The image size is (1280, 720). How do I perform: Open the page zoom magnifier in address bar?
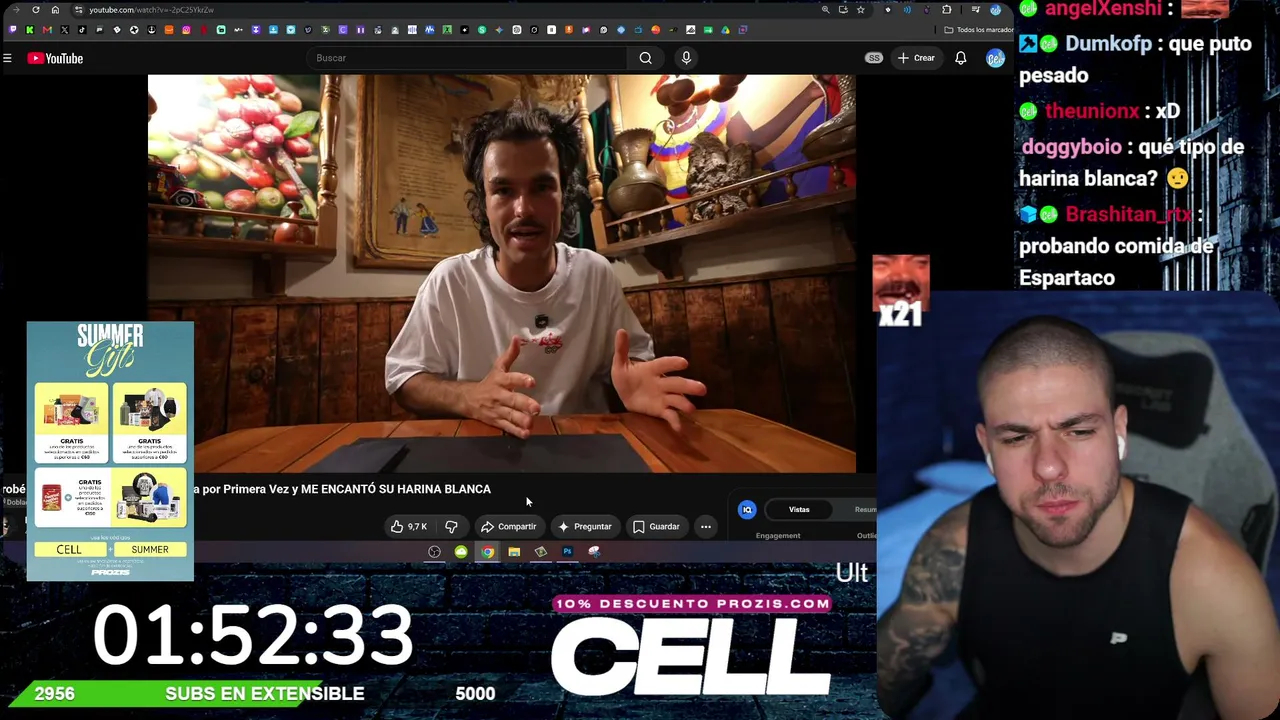point(825,10)
